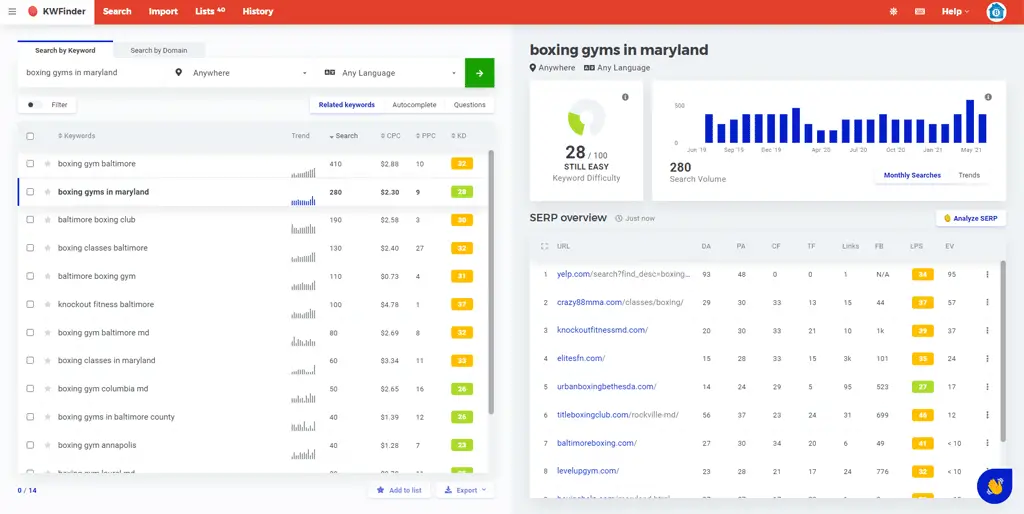Open the Any Language dropdown
This screenshot has height=514, width=1024.
tap(391, 73)
